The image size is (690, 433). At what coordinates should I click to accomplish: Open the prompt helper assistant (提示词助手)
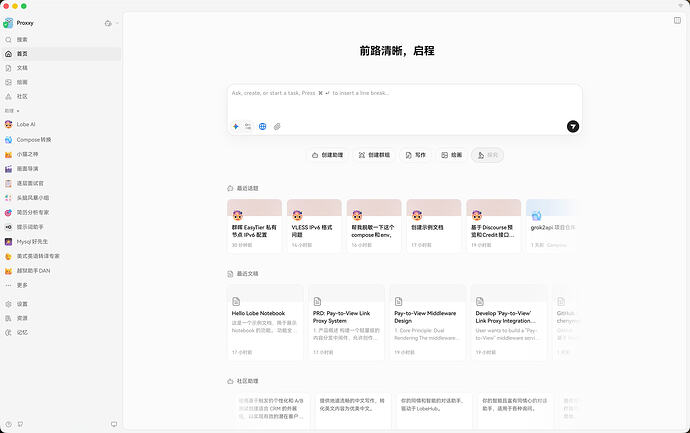click(61, 227)
